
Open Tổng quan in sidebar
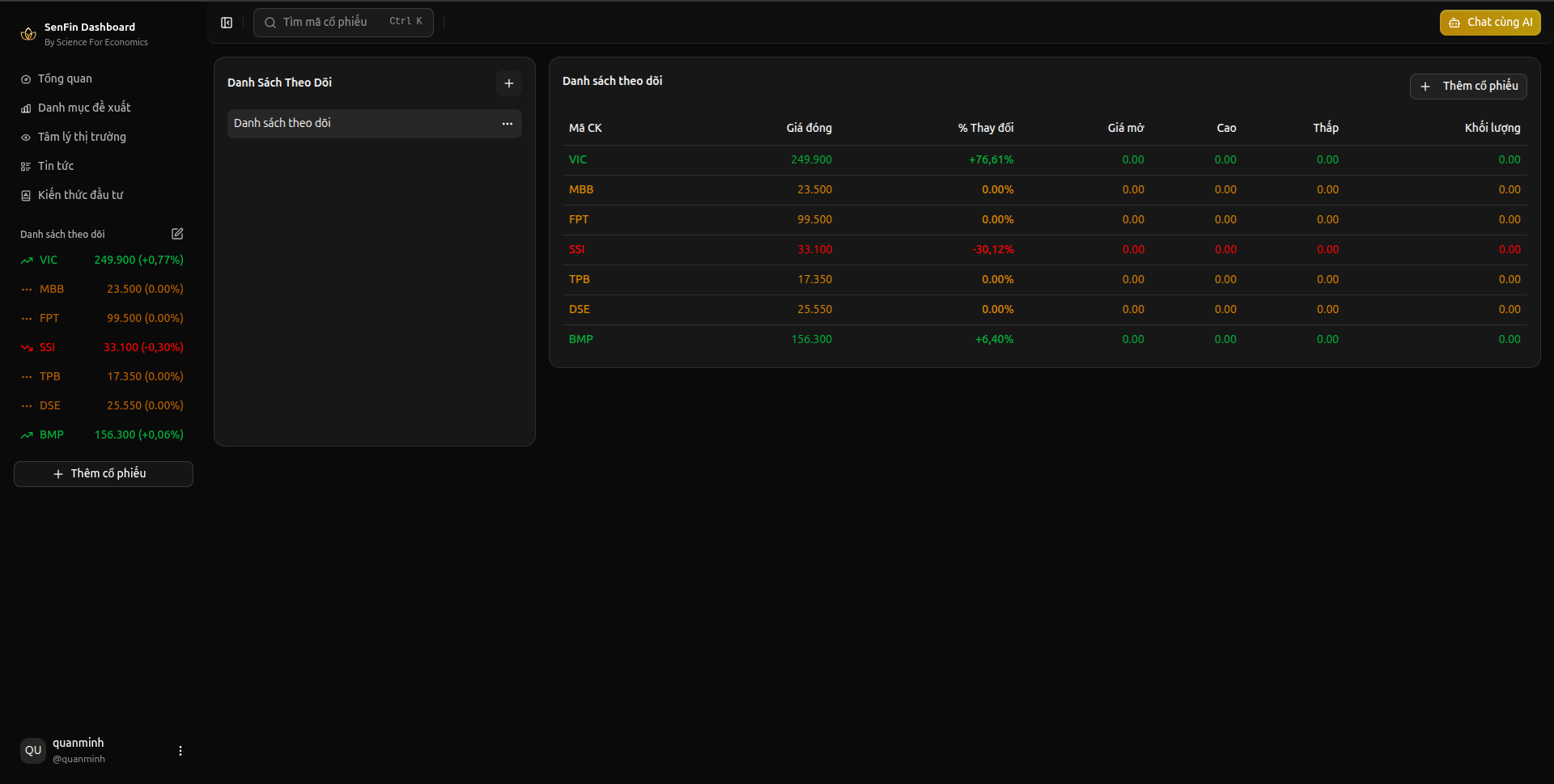[65, 78]
